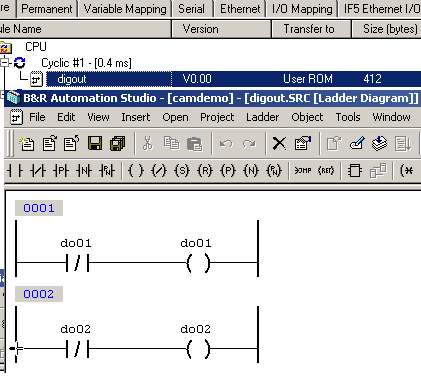Image resolution: width=421 pixels, height=384 pixels.
Task: Open the Project menu
Action: point(217,117)
